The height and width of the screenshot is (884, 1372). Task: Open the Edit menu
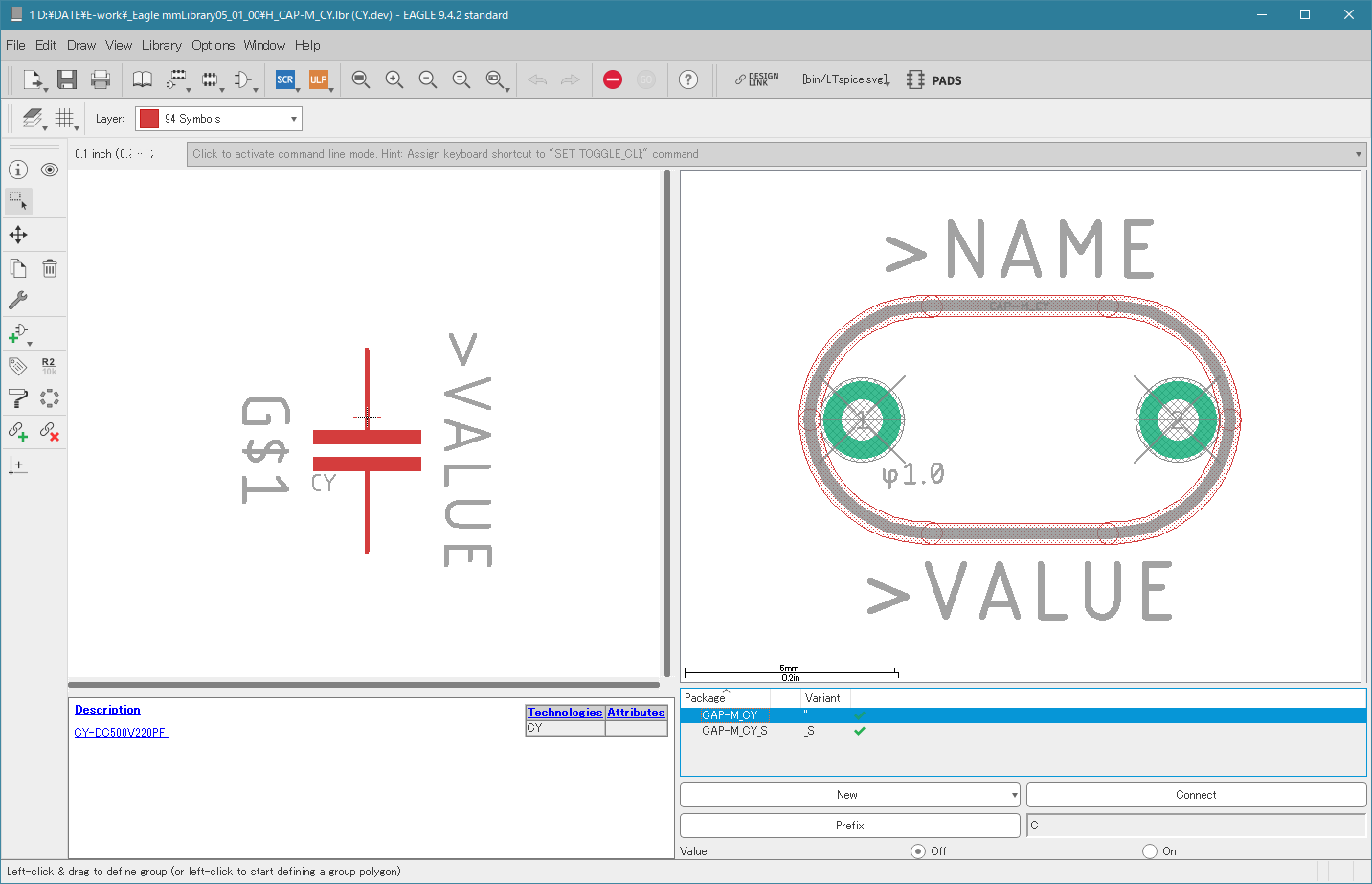[x=46, y=45]
